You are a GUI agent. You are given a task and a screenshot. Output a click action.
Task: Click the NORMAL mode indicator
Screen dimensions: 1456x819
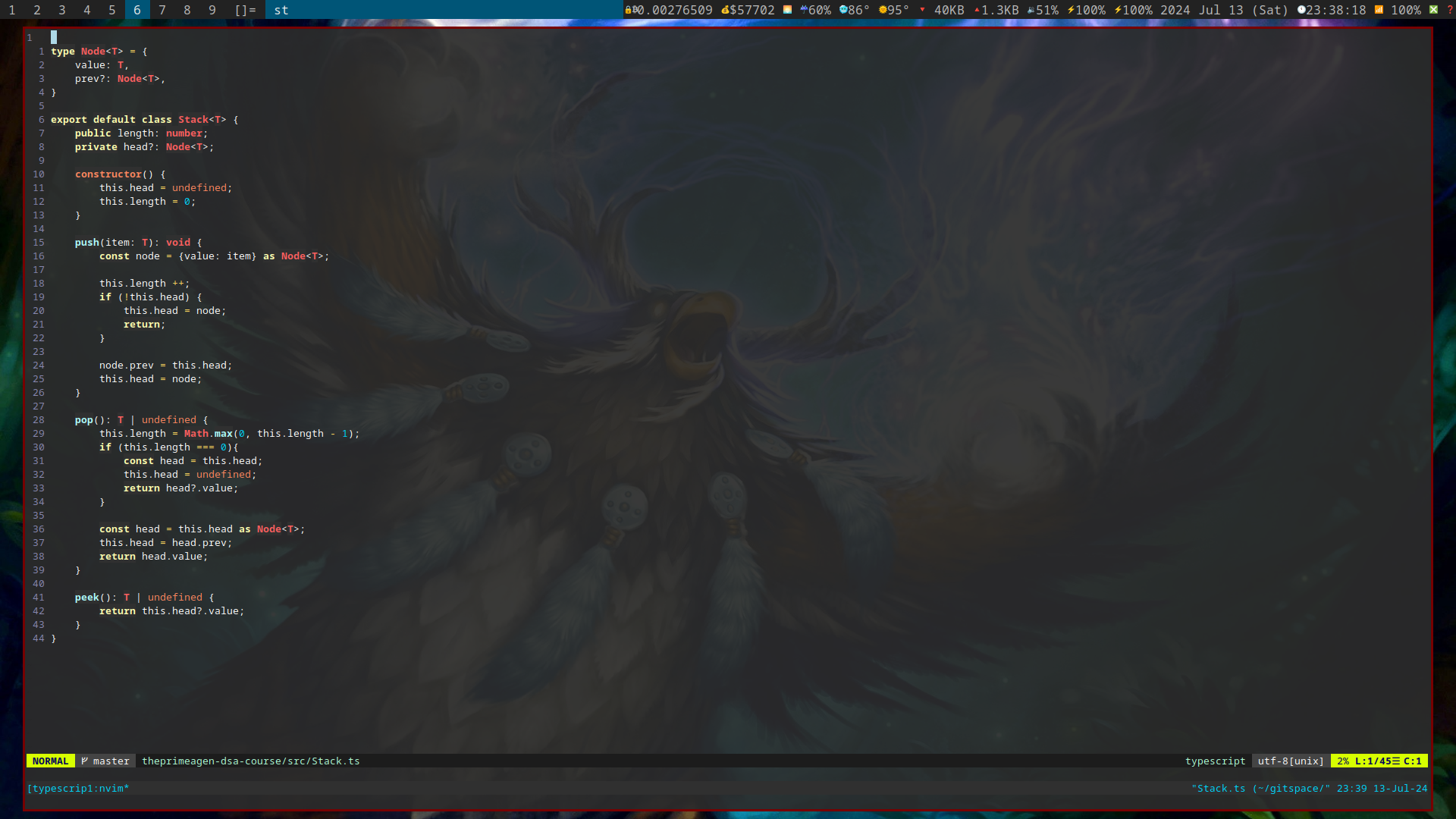pyautogui.click(x=50, y=761)
